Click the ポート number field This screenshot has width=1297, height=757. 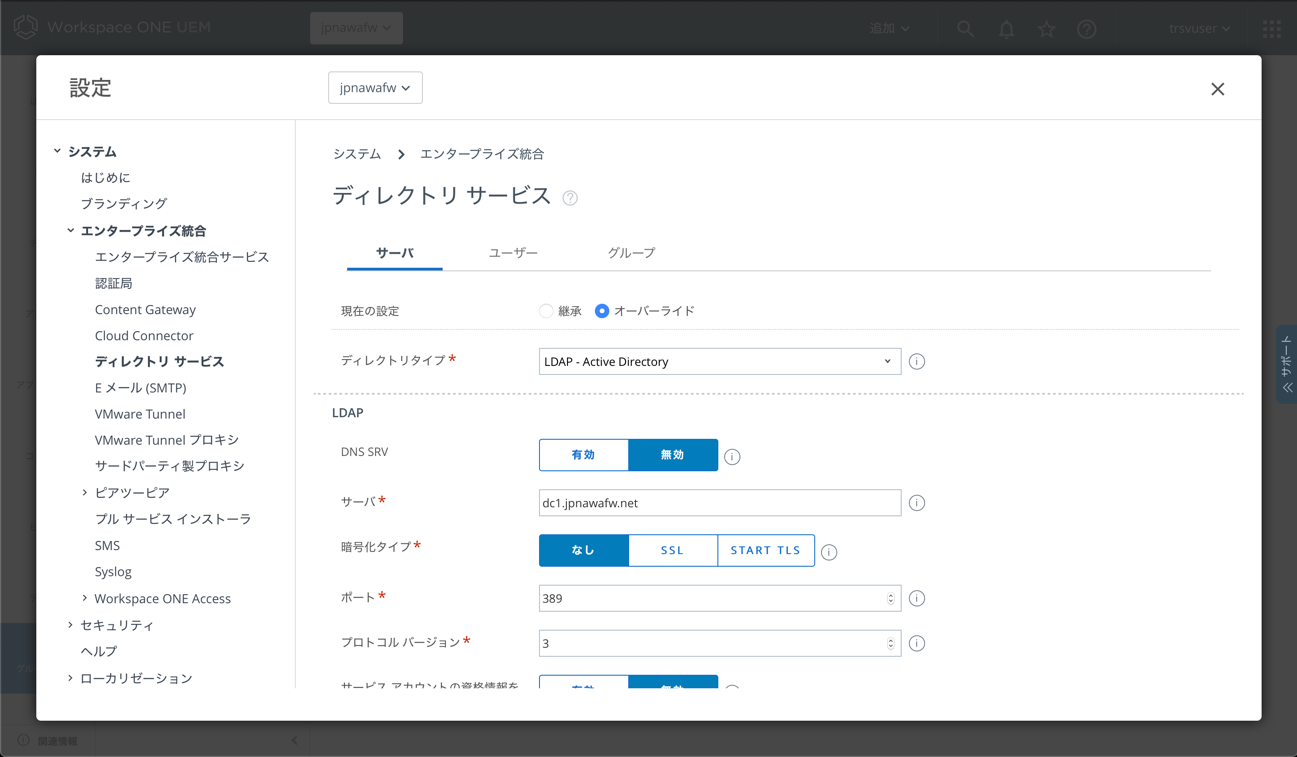(x=720, y=598)
